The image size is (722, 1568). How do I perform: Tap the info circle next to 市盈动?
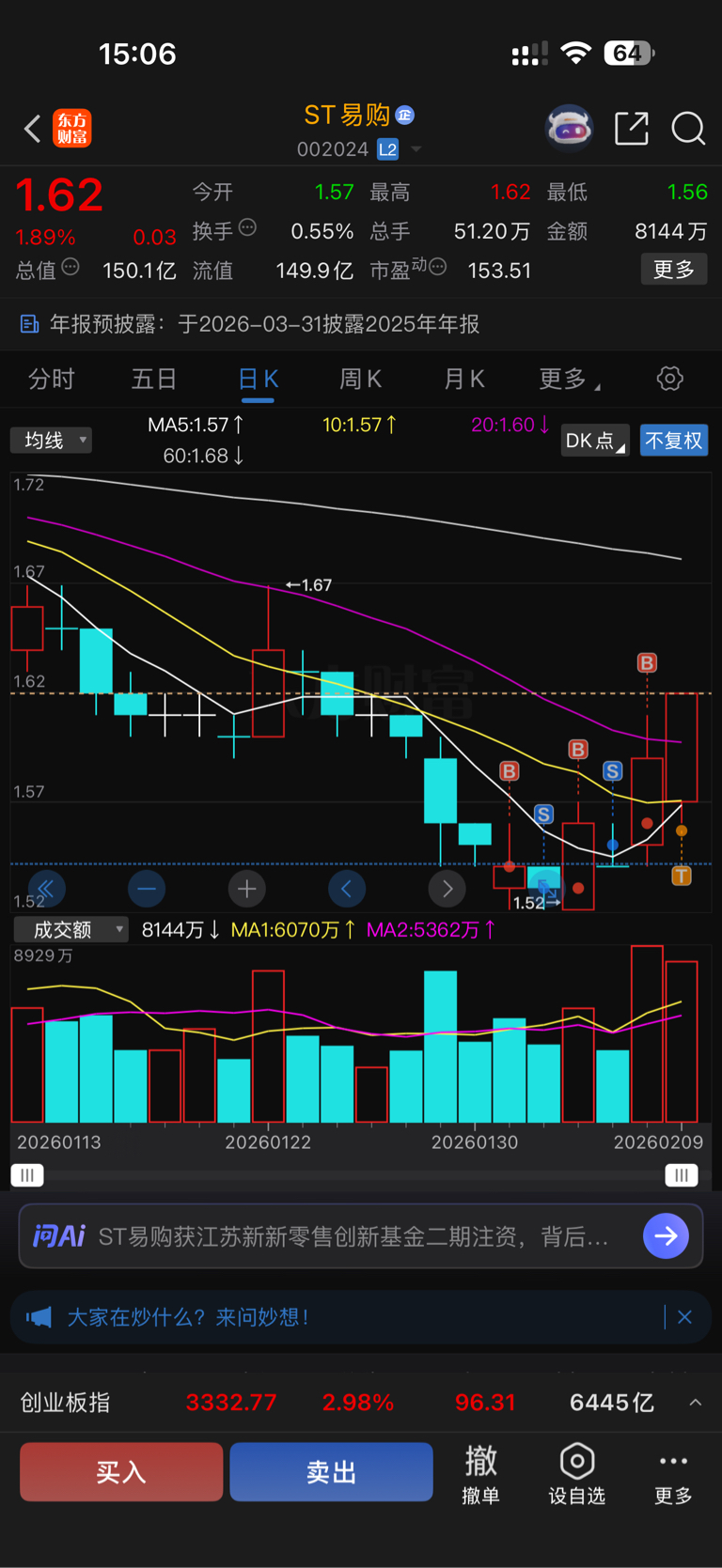[x=437, y=268]
